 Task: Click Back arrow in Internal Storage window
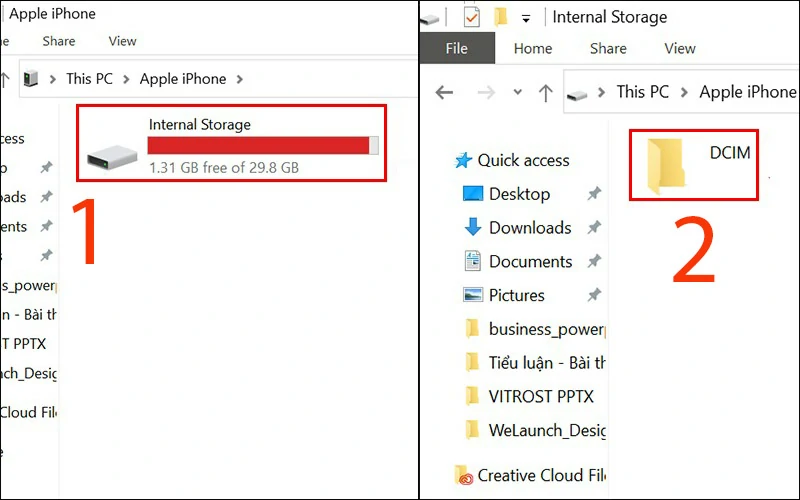click(444, 93)
